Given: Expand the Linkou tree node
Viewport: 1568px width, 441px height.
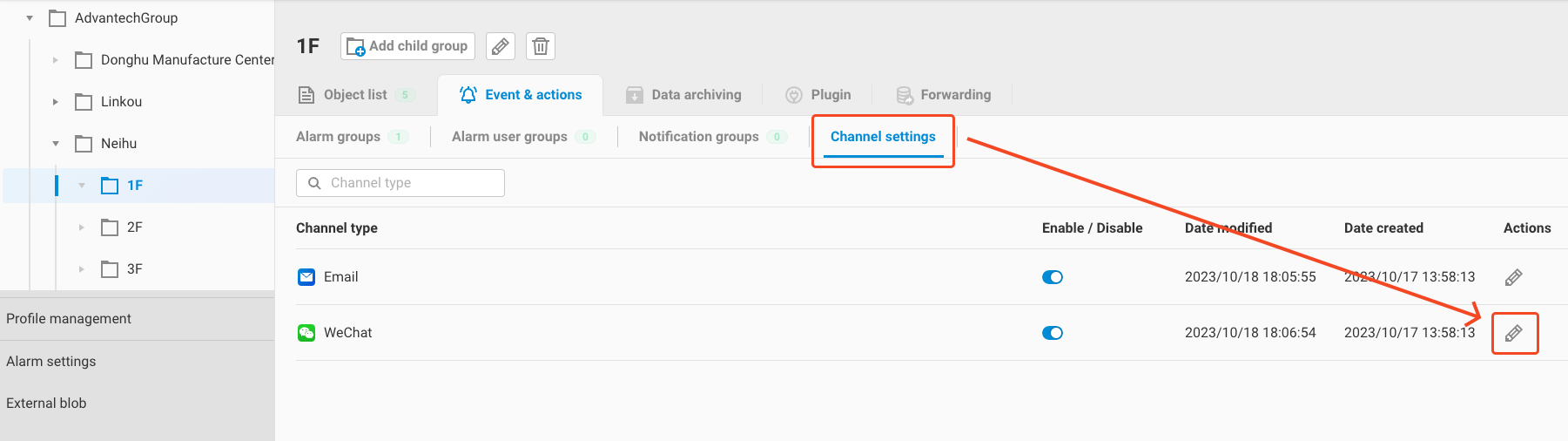Looking at the screenshot, I should (x=56, y=102).
